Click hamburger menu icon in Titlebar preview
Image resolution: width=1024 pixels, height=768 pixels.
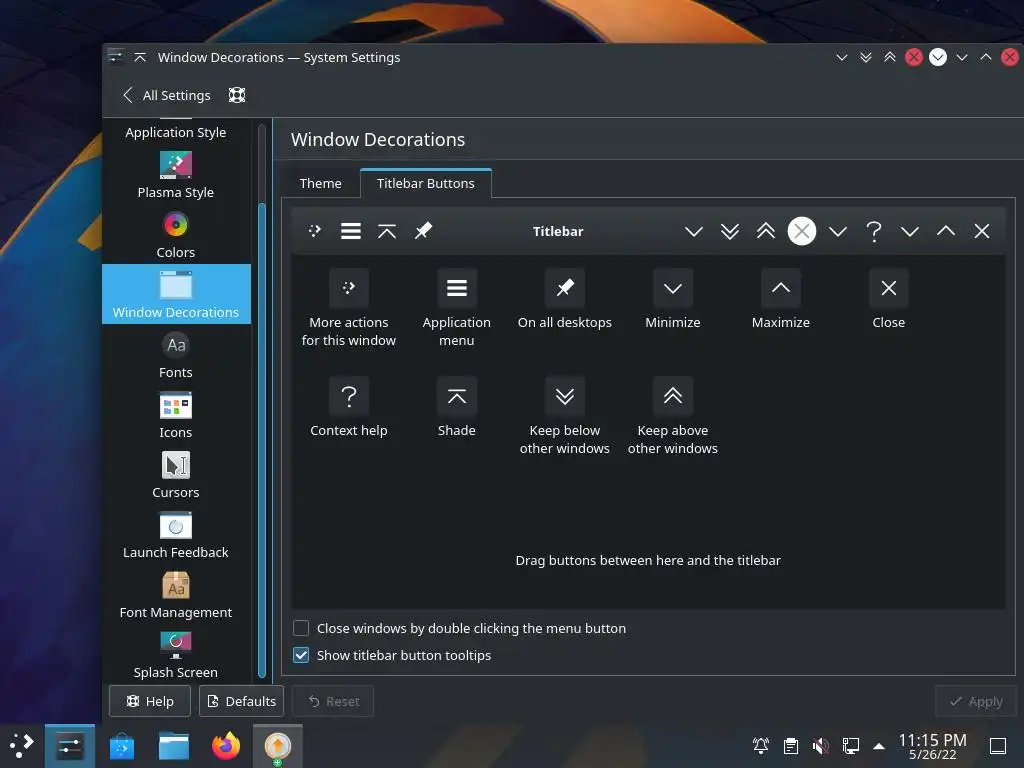click(351, 231)
